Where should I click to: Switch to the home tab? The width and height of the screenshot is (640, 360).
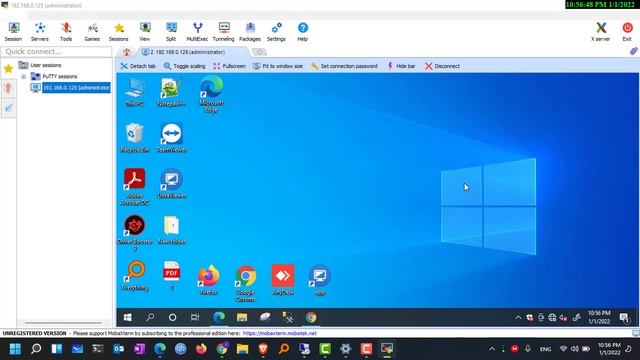[x=127, y=52]
